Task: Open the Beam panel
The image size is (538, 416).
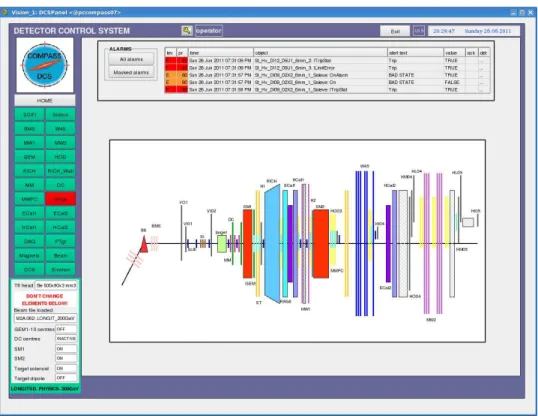Action: (60, 255)
